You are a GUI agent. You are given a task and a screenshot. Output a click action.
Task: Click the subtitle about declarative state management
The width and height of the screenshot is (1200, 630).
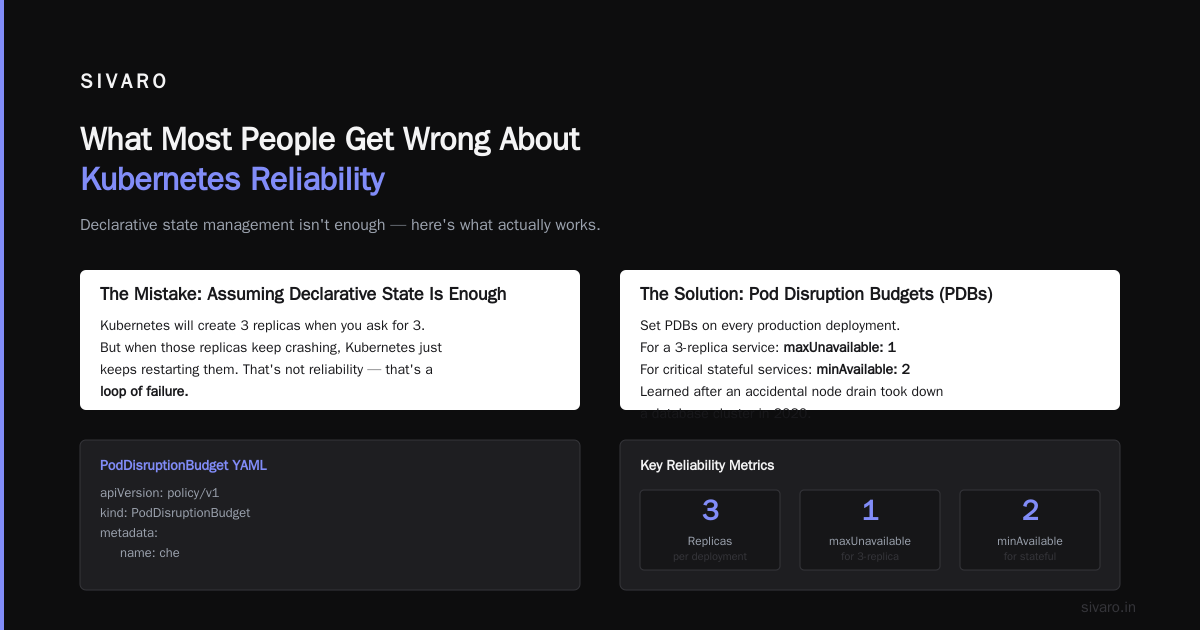(340, 225)
